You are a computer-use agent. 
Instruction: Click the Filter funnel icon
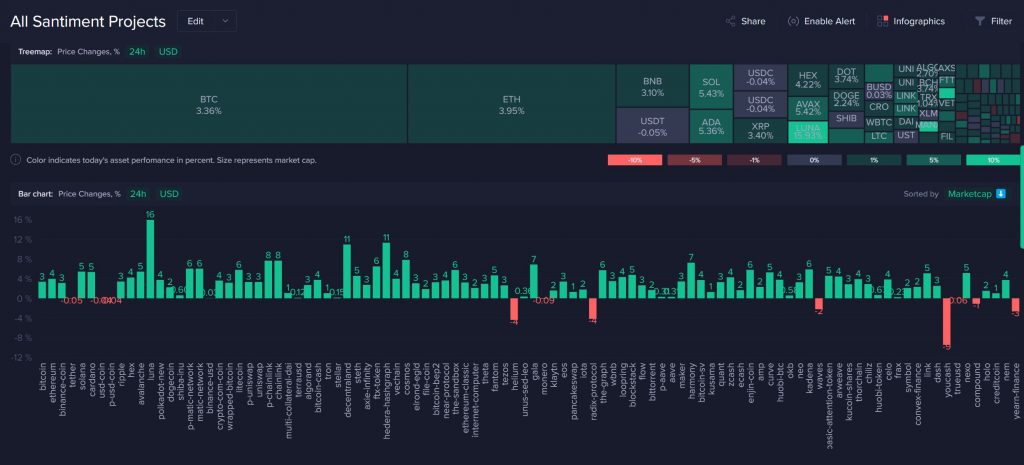click(x=979, y=21)
